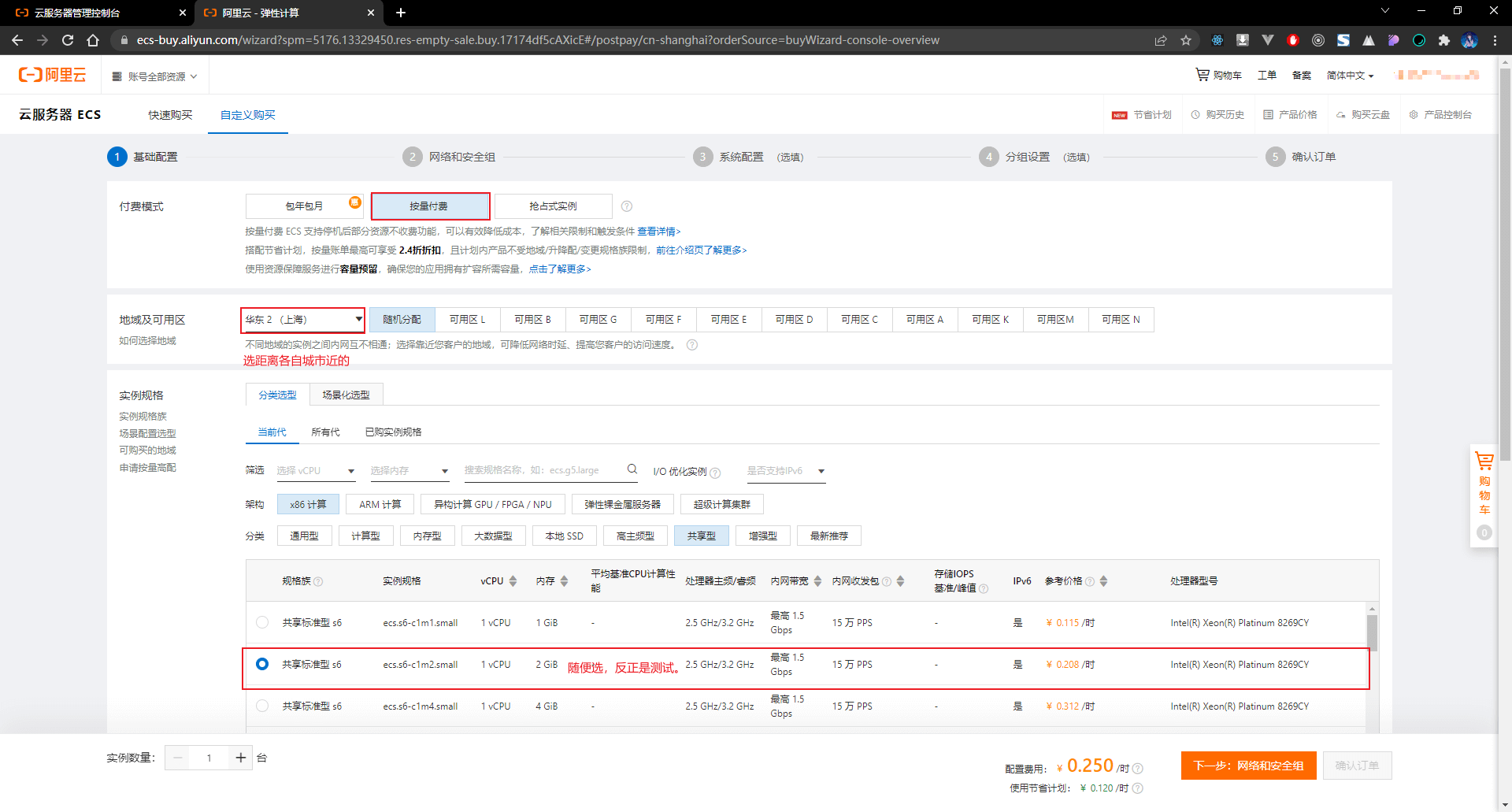Choose the pay-as-you-go (按量付费) mode
The width and height of the screenshot is (1512, 812).
pyautogui.click(x=430, y=206)
